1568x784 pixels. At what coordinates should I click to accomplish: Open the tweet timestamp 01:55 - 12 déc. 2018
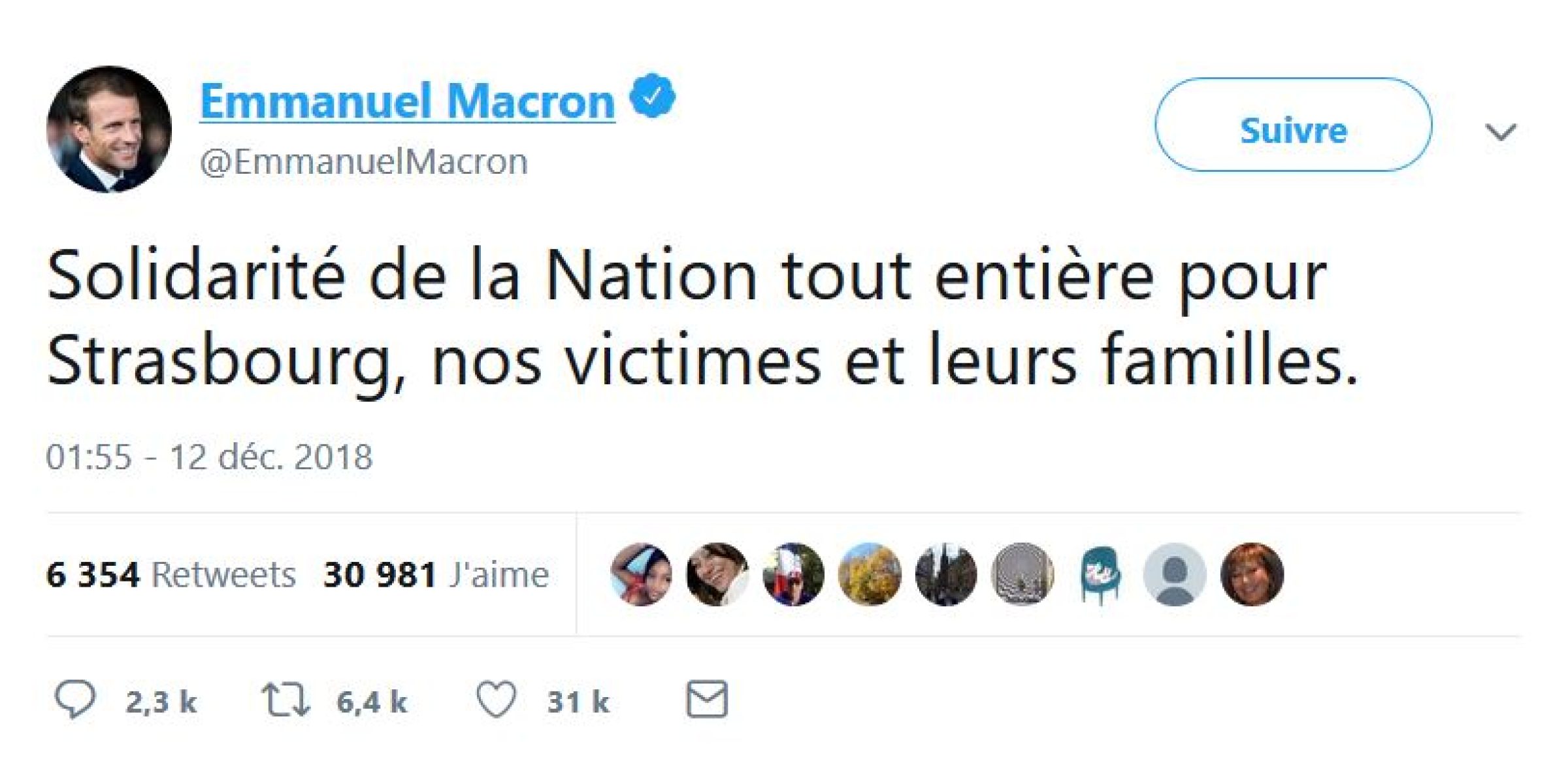209,457
